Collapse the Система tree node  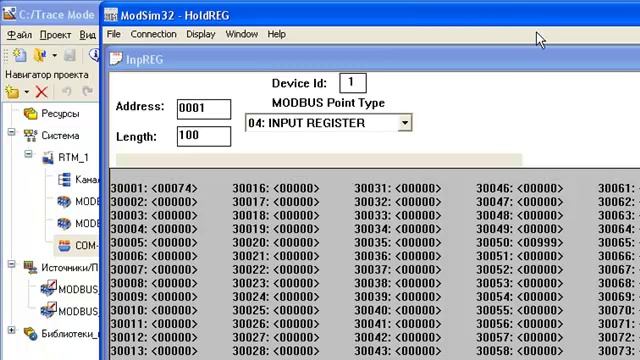[11, 132]
